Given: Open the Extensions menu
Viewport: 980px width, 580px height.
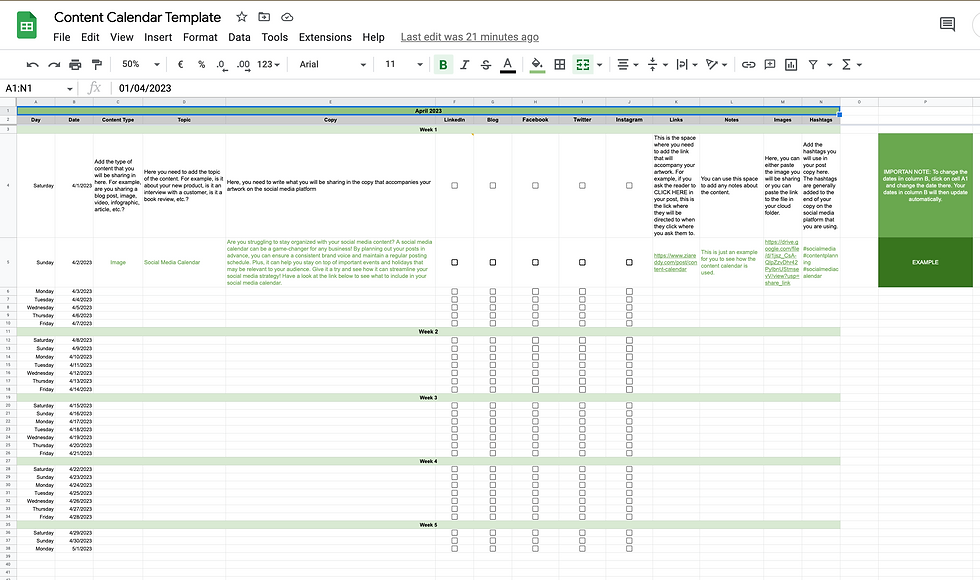Looking at the screenshot, I should click(325, 37).
